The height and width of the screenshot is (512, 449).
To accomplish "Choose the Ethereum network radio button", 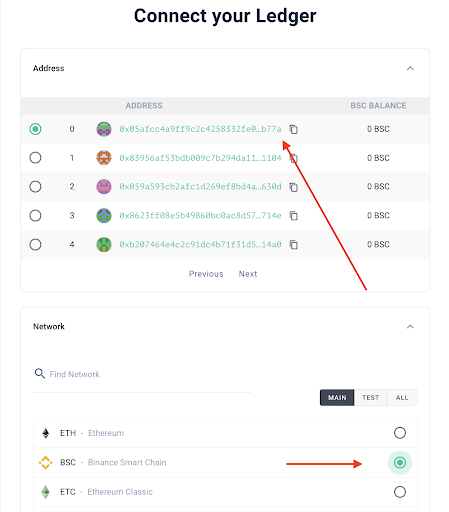I will [x=400, y=433].
